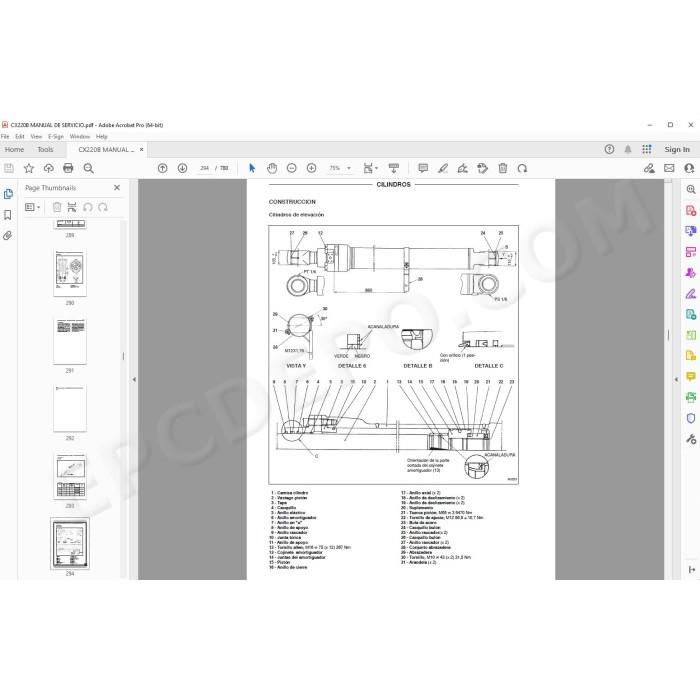The height and width of the screenshot is (700, 700).
Task: Open the right pane search tool
Action: (x=691, y=189)
